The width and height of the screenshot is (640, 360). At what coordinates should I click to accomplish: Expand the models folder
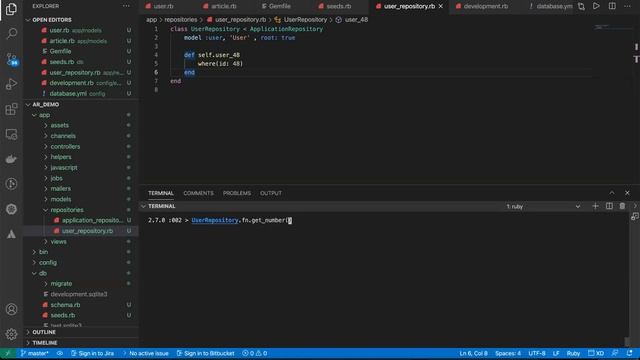(x=61, y=199)
